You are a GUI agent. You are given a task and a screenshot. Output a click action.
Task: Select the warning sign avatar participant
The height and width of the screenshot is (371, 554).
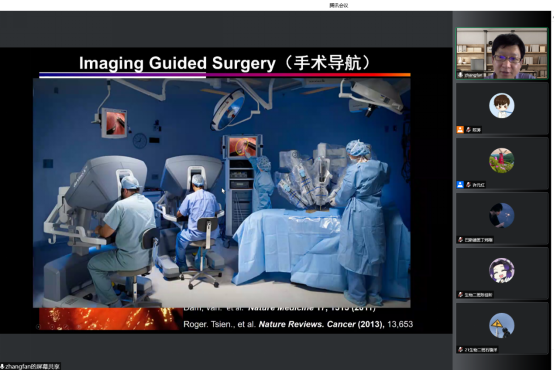(x=502, y=325)
